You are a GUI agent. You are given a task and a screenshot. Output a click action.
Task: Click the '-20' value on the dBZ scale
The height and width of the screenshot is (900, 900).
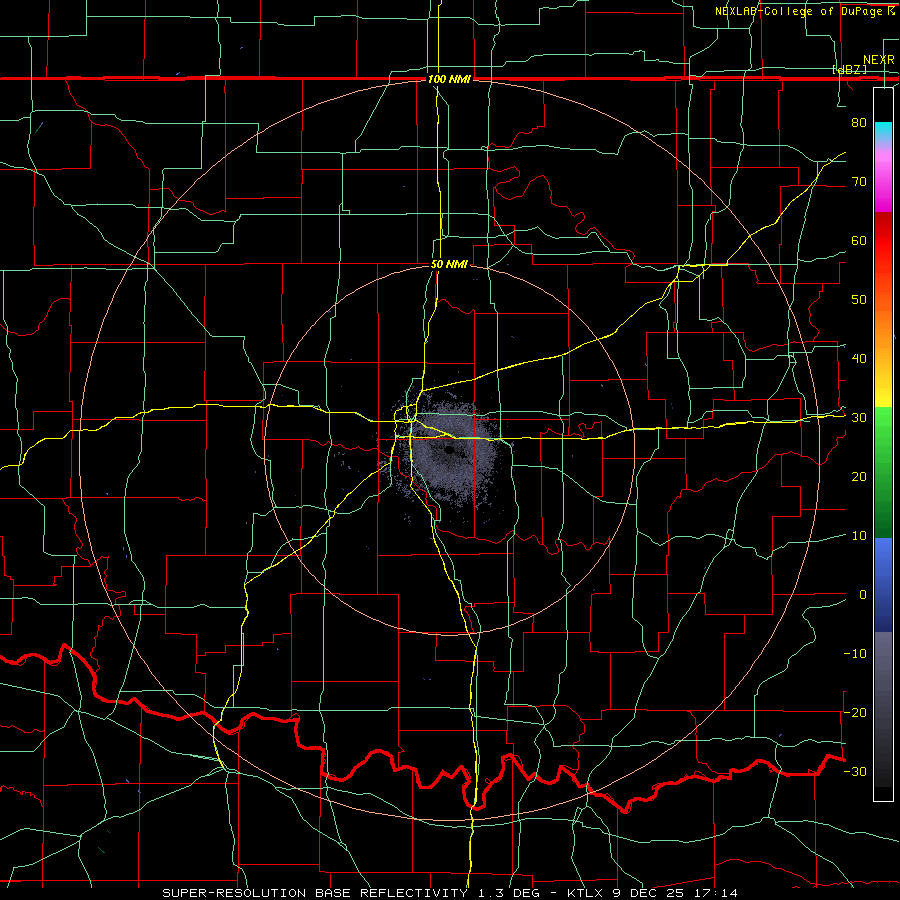pyautogui.click(x=855, y=712)
